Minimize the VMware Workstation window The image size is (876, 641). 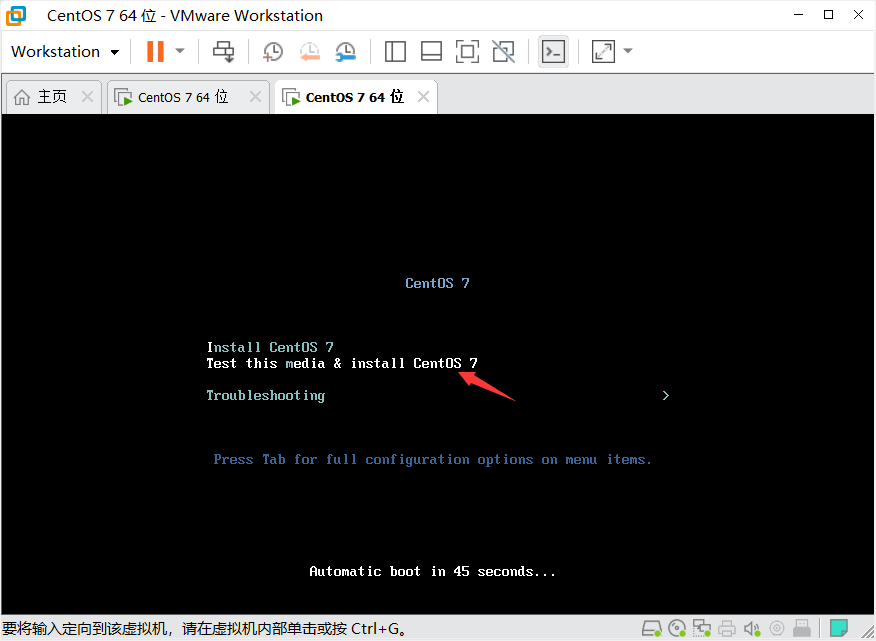(798, 15)
